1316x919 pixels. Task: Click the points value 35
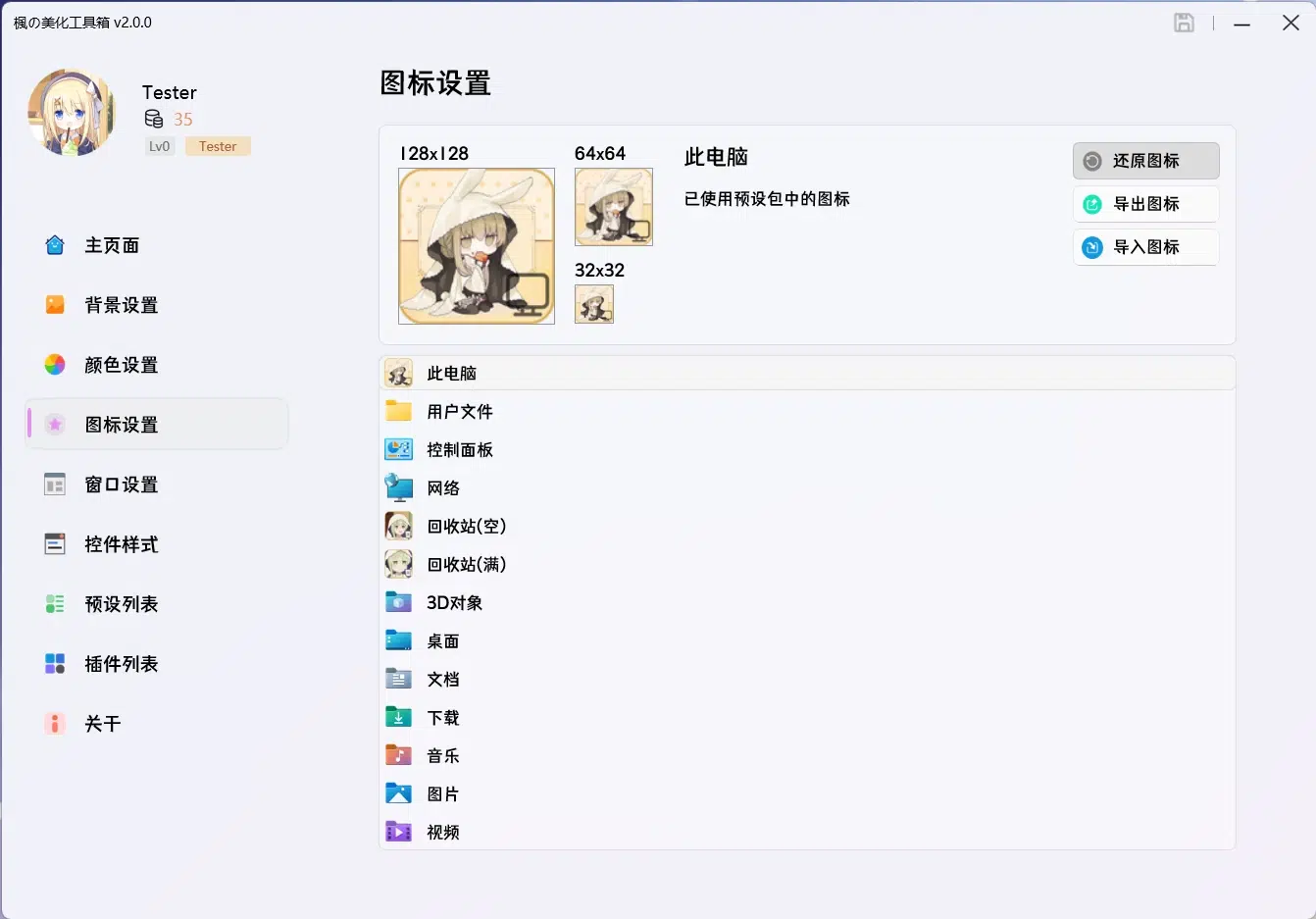click(x=183, y=119)
